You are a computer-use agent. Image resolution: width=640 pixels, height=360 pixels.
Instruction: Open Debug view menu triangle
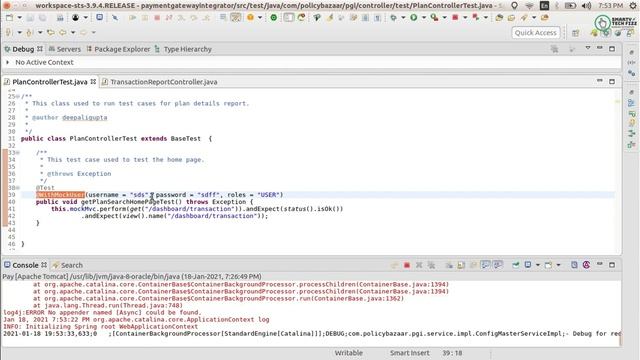click(x=588, y=48)
